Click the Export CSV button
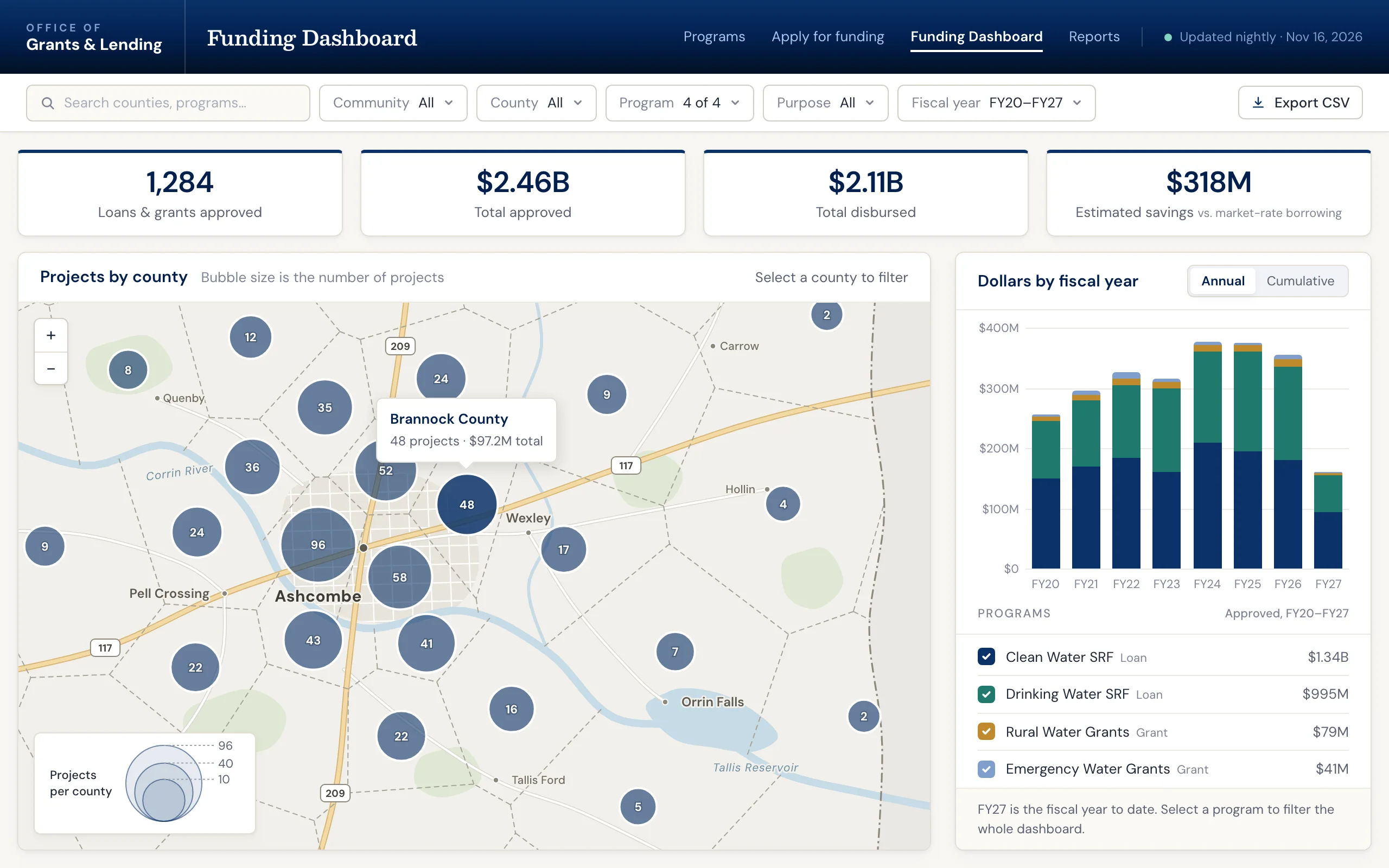Screen dimensions: 1389x868 pos(1300,103)
